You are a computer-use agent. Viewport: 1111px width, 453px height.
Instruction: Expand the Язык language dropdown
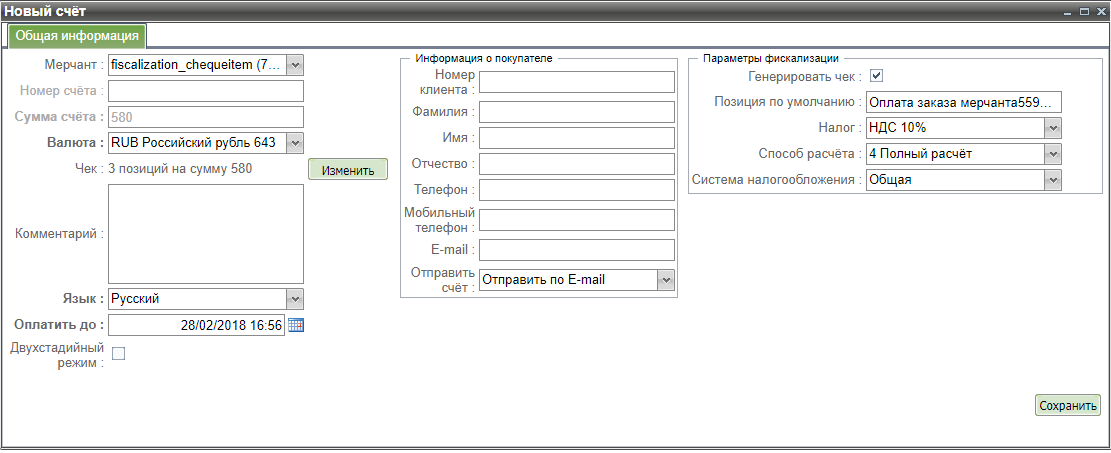(x=294, y=299)
